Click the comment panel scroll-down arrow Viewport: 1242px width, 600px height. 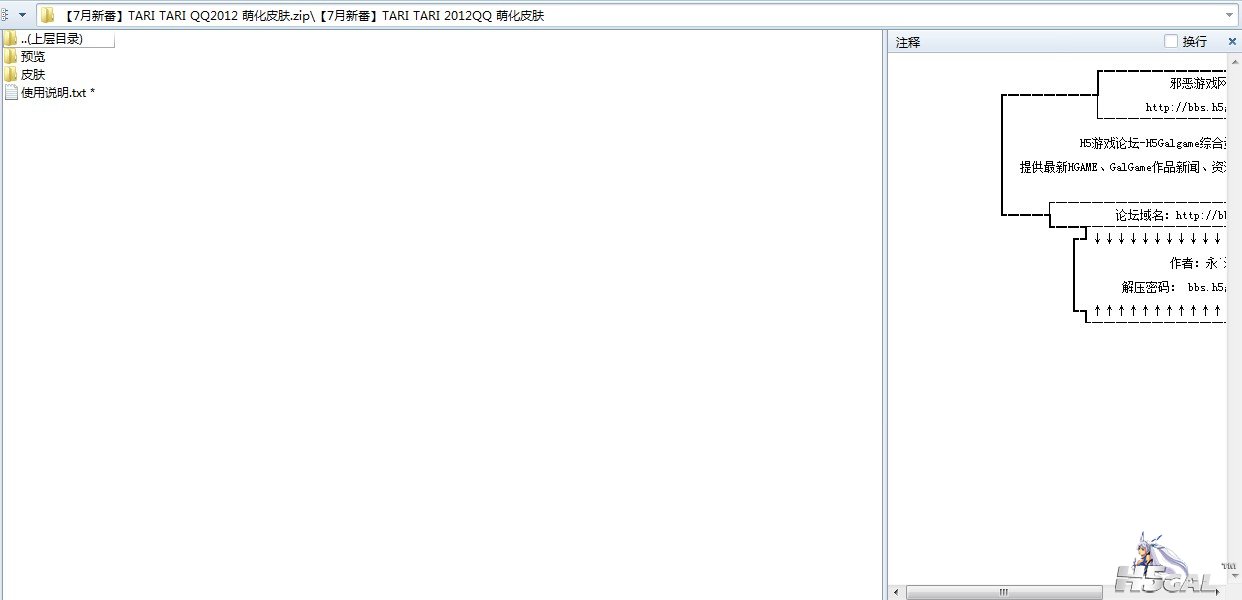pos(1233,576)
